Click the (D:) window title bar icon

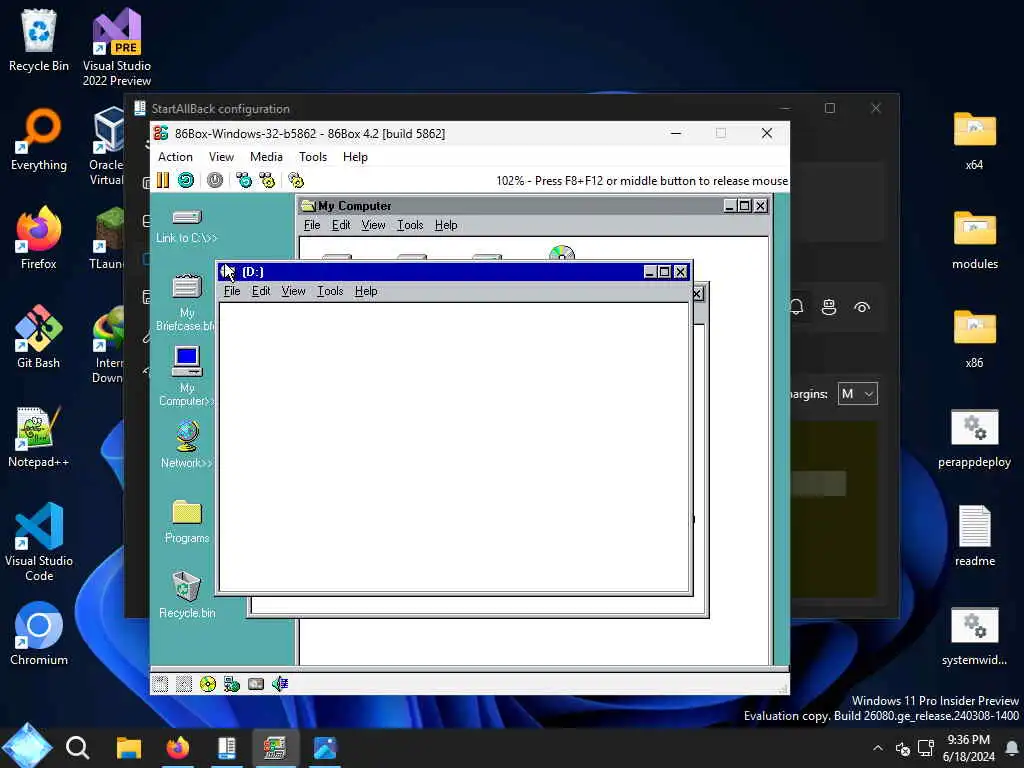(x=227, y=272)
